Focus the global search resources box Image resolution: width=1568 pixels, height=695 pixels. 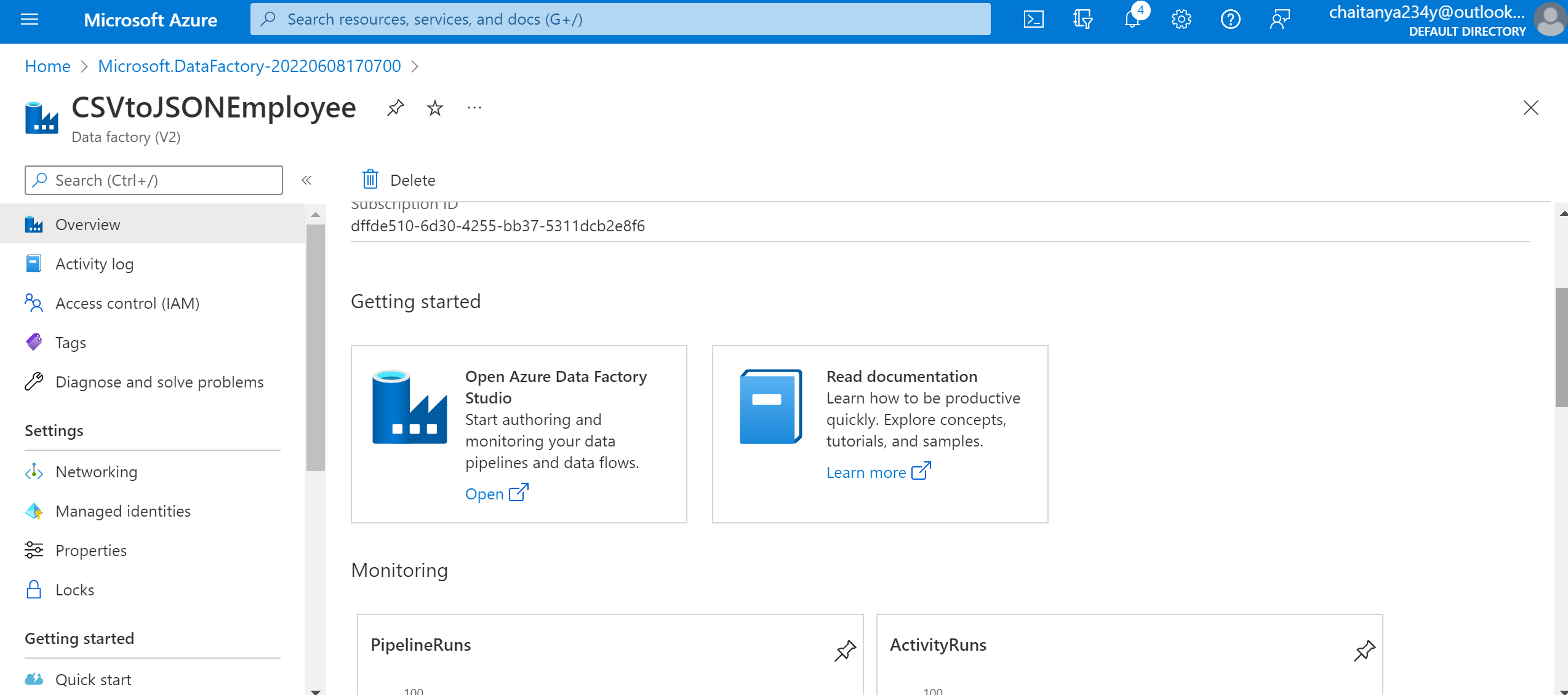coord(620,19)
